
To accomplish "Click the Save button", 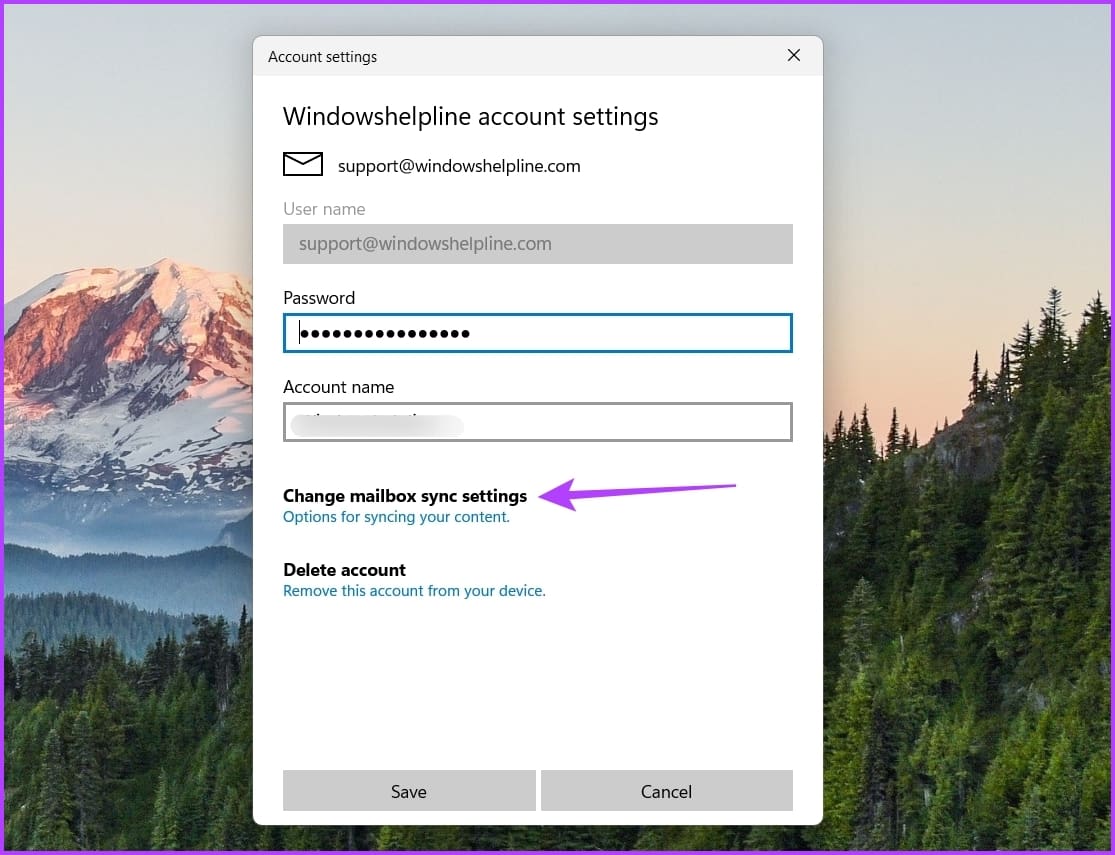I will pyautogui.click(x=409, y=791).
